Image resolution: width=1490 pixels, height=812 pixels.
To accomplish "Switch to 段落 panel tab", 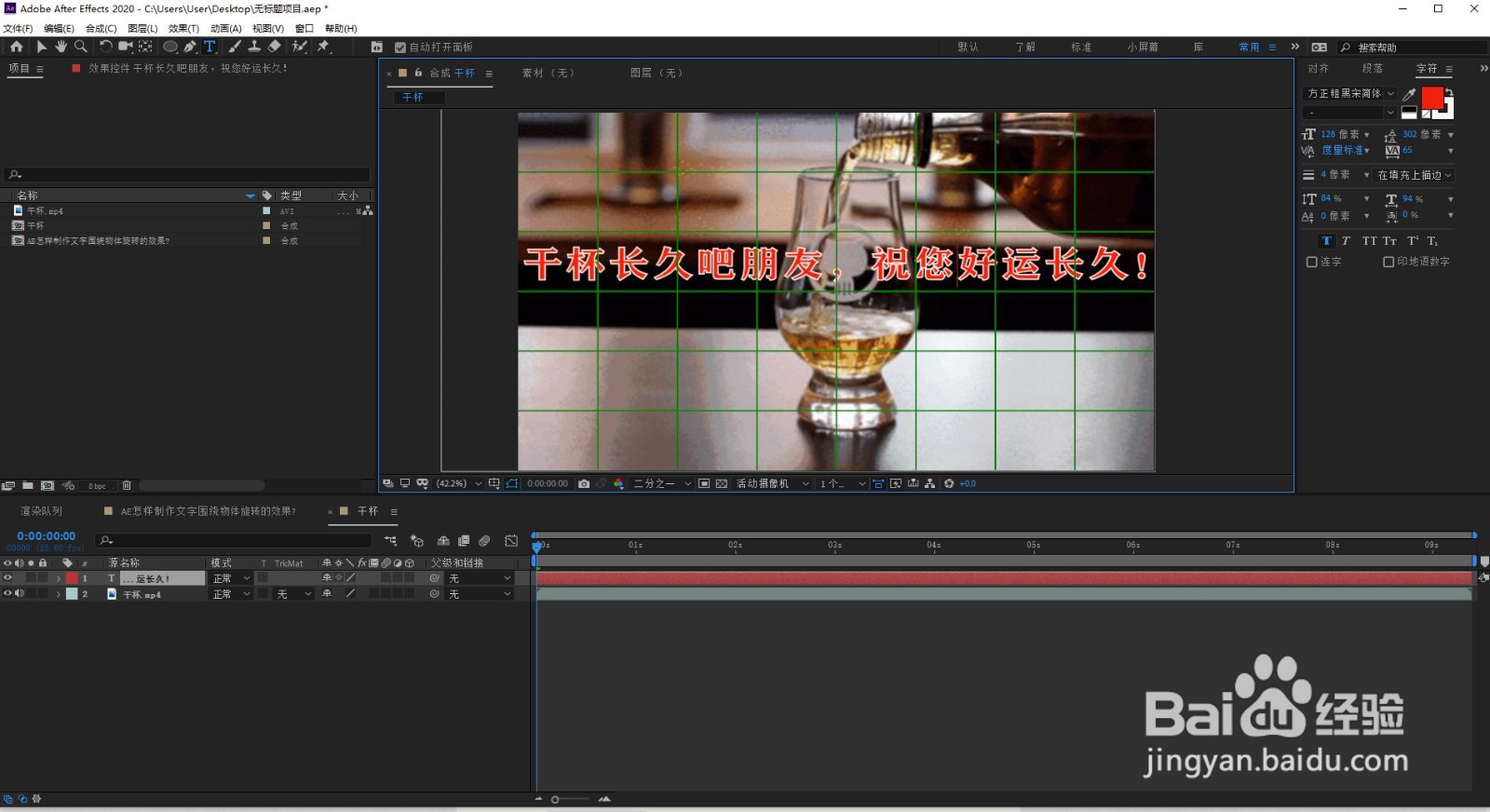I will pos(1372,69).
